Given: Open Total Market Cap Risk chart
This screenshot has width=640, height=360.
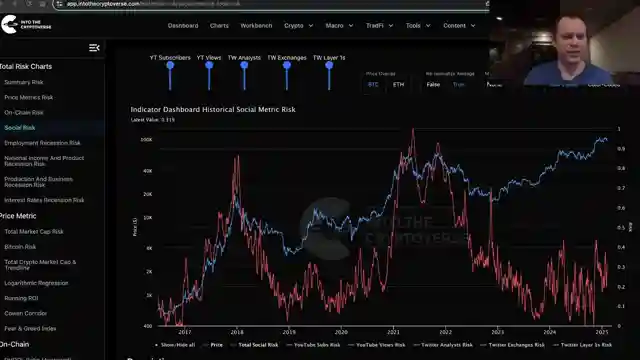Looking at the screenshot, I should point(34,231).
